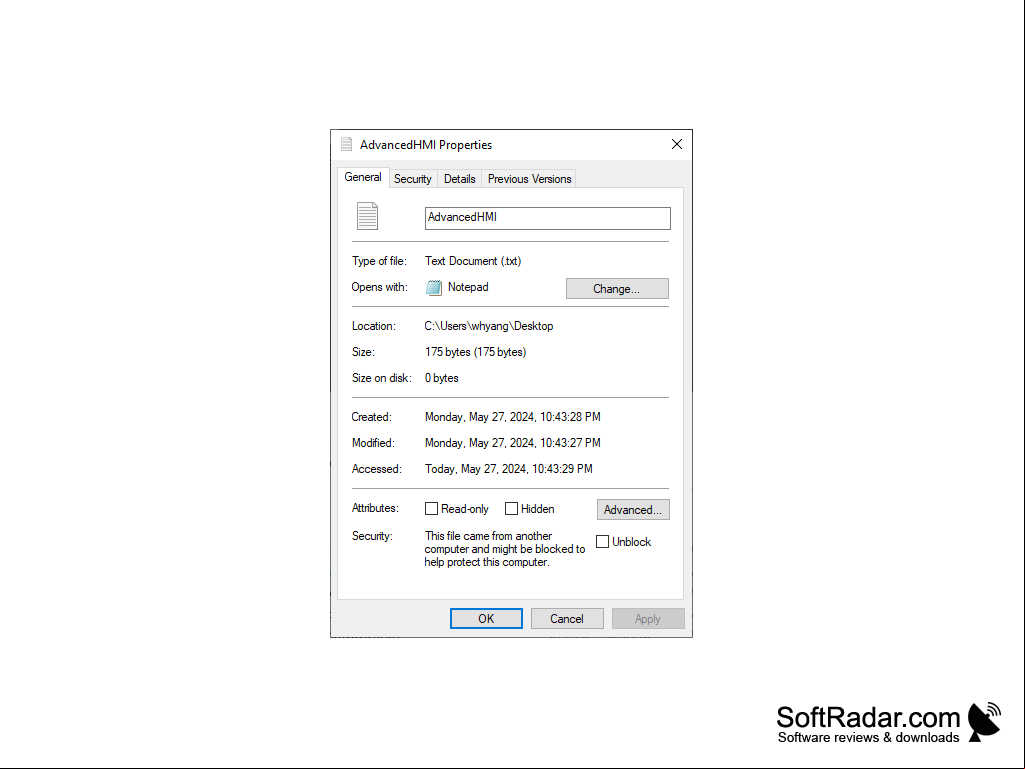Close the AdvancedHMI Properties dialog

[x=677, y=145]
